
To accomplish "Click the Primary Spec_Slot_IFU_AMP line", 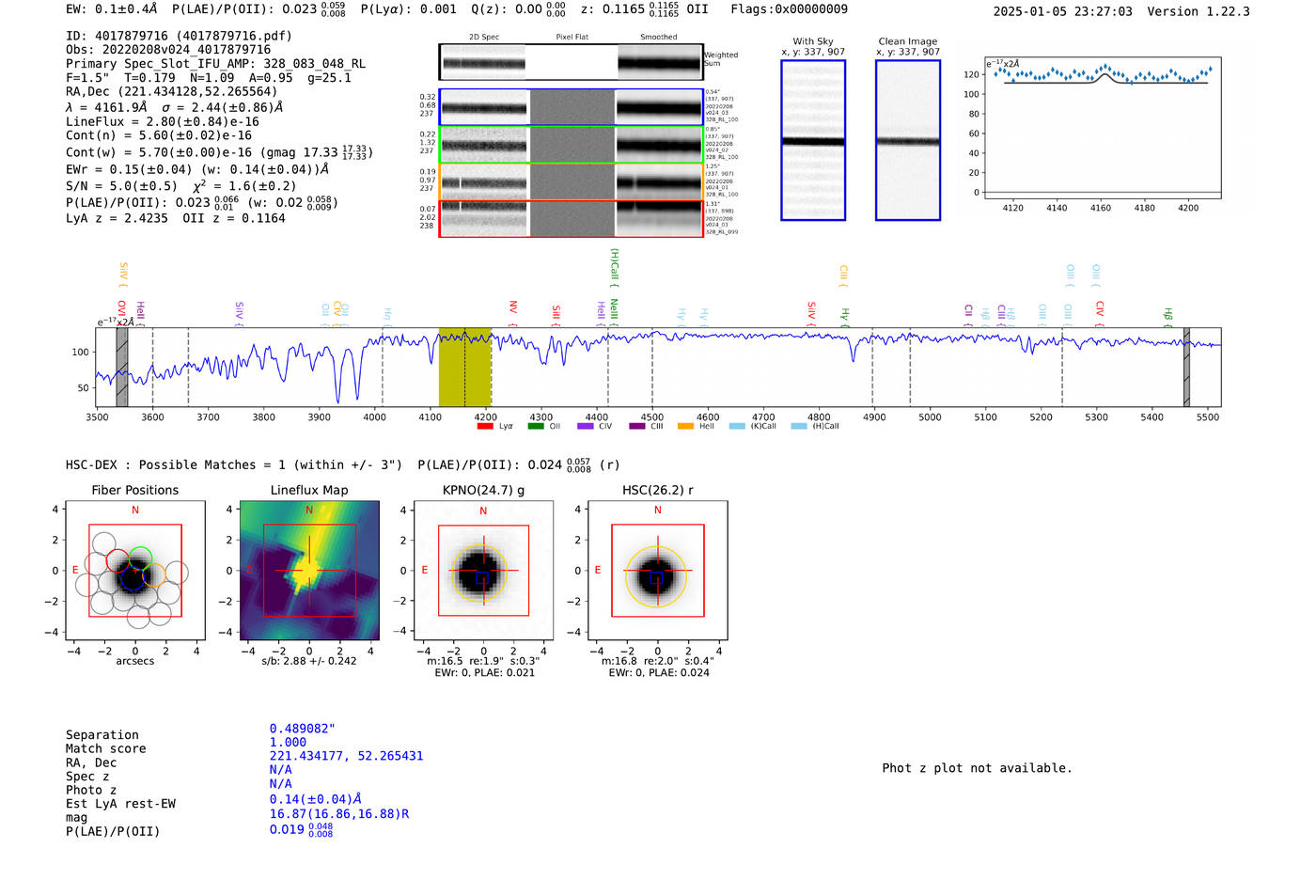I will click(215, 64).
